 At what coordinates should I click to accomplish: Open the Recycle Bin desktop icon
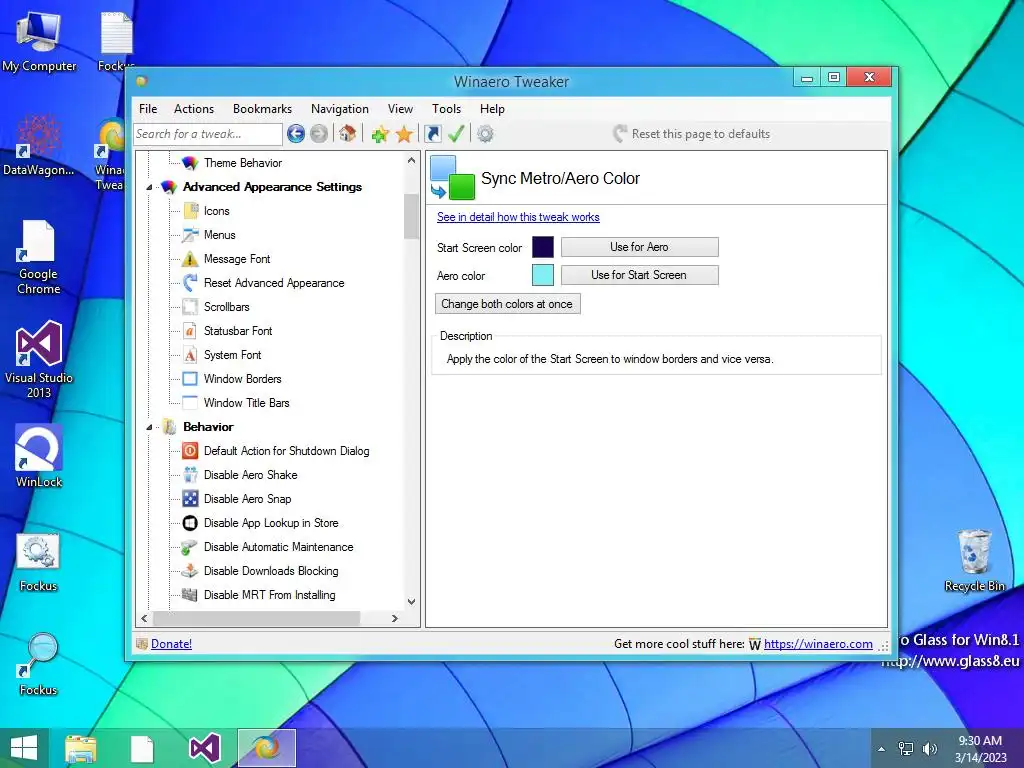(974, 560)
